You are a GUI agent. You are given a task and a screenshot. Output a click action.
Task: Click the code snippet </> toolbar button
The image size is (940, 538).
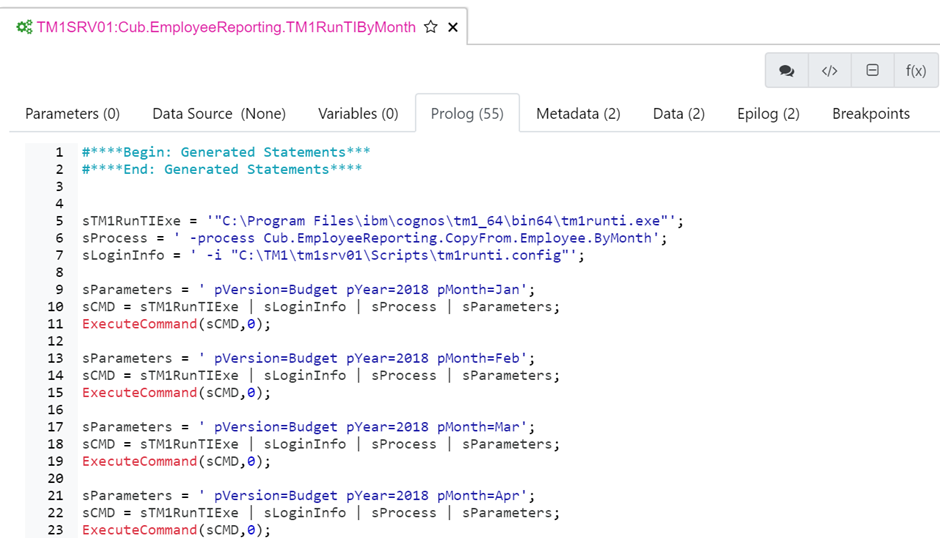(x=829, y=71)
